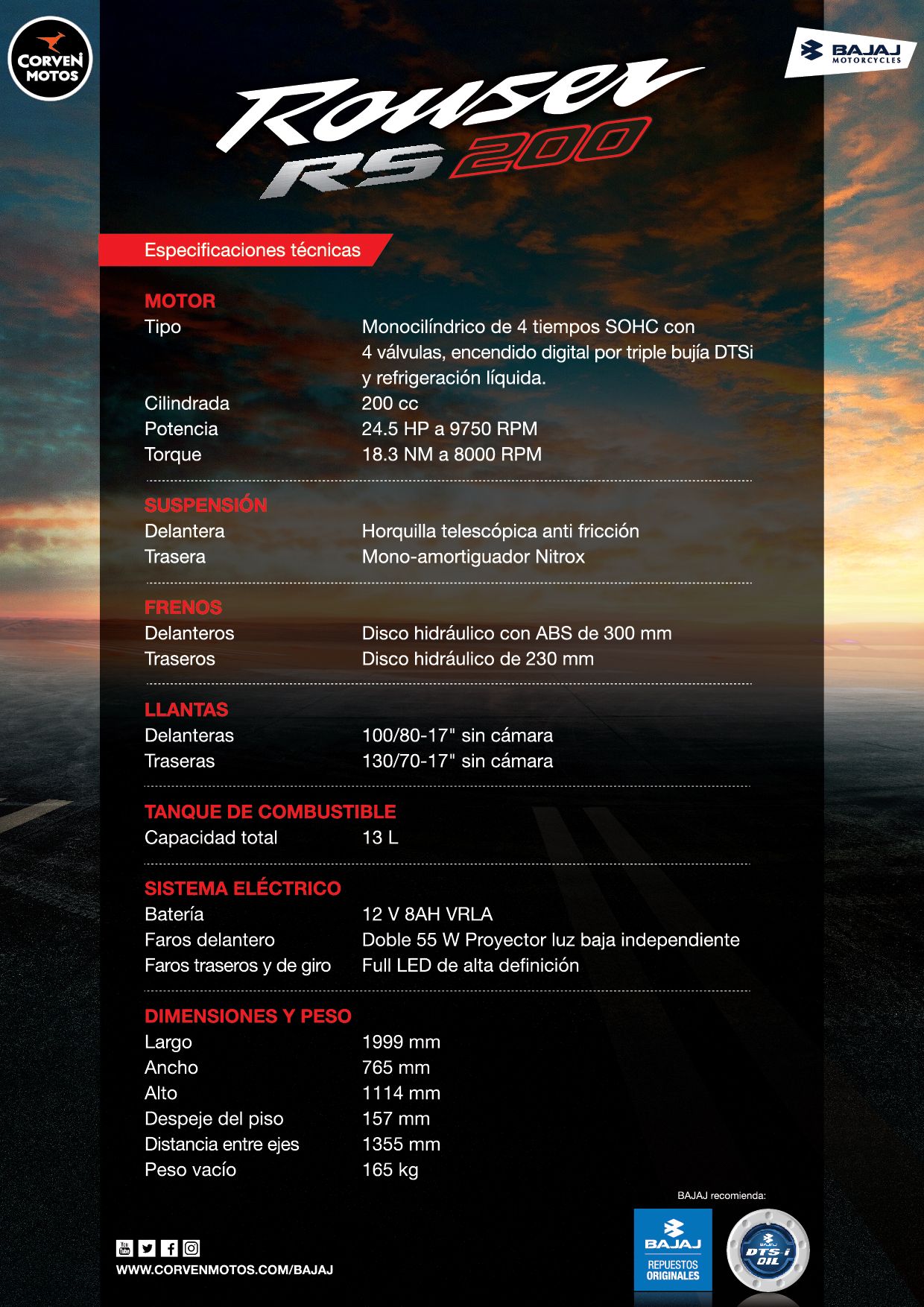The height and width of the screenshot is (1307, 924).
Task: Click fuel capacity value 13 L
Action: click(380, 838)
